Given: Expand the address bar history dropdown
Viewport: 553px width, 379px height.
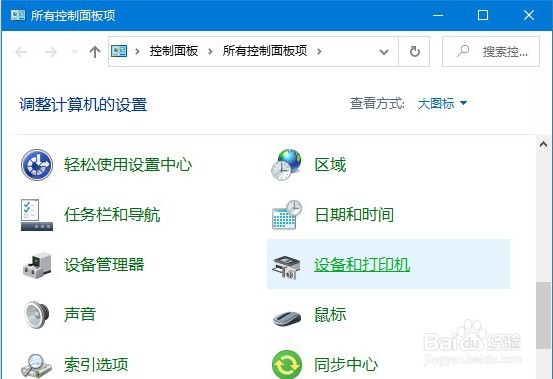Looking at the screenshot, I should 384,52.
